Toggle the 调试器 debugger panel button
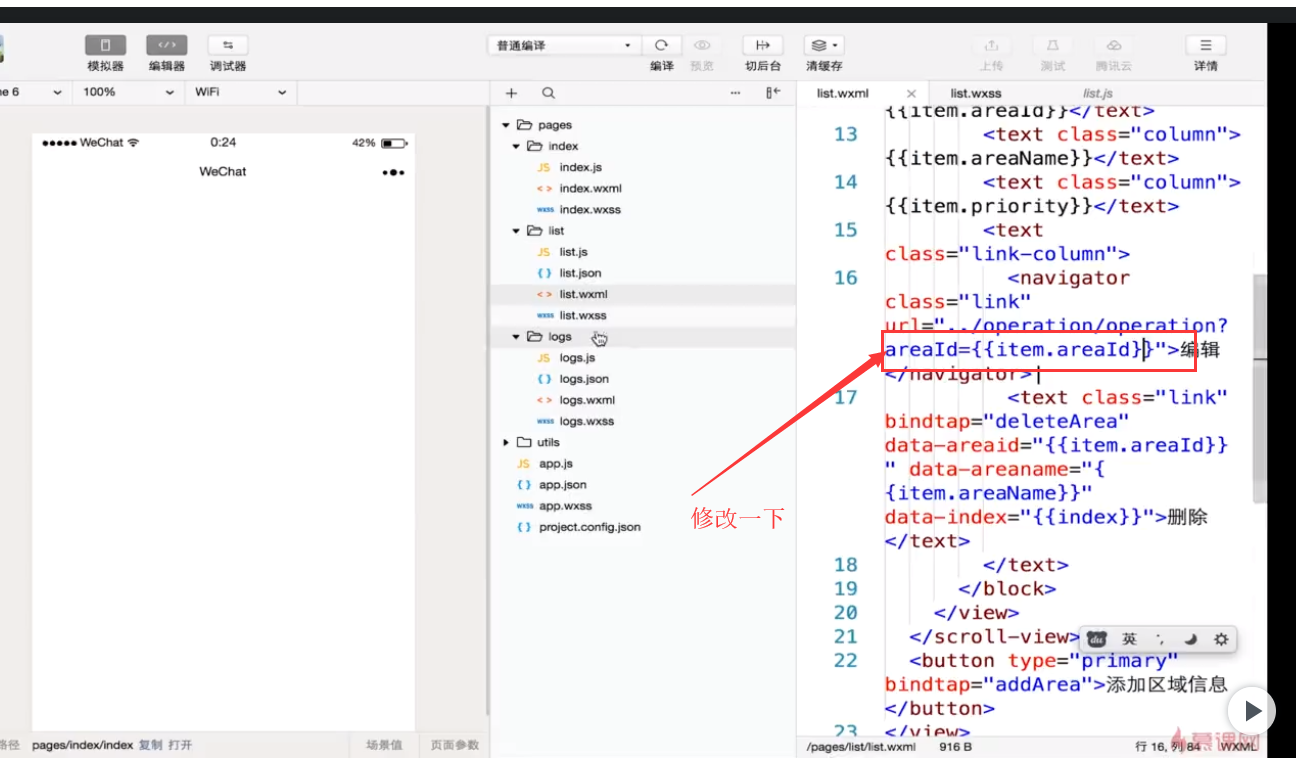1296x758 pixels. [x=227, y=45]
